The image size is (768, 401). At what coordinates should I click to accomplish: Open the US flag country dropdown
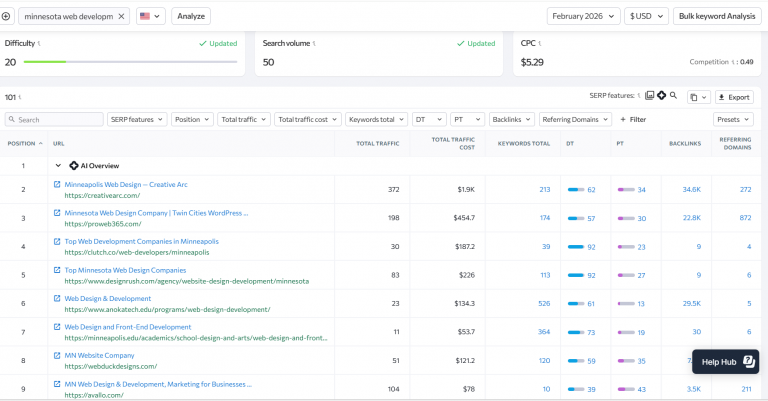150,16
